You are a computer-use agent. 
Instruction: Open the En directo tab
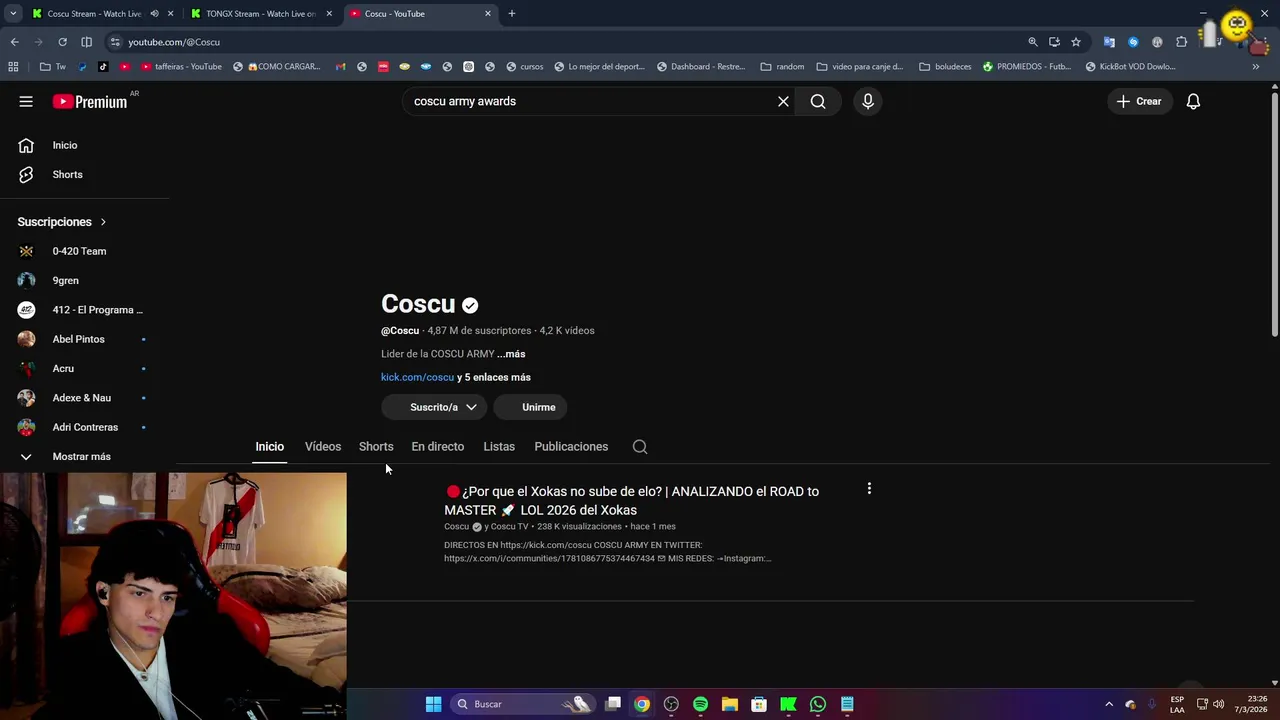pyautogui.click(x=438, y=446)
